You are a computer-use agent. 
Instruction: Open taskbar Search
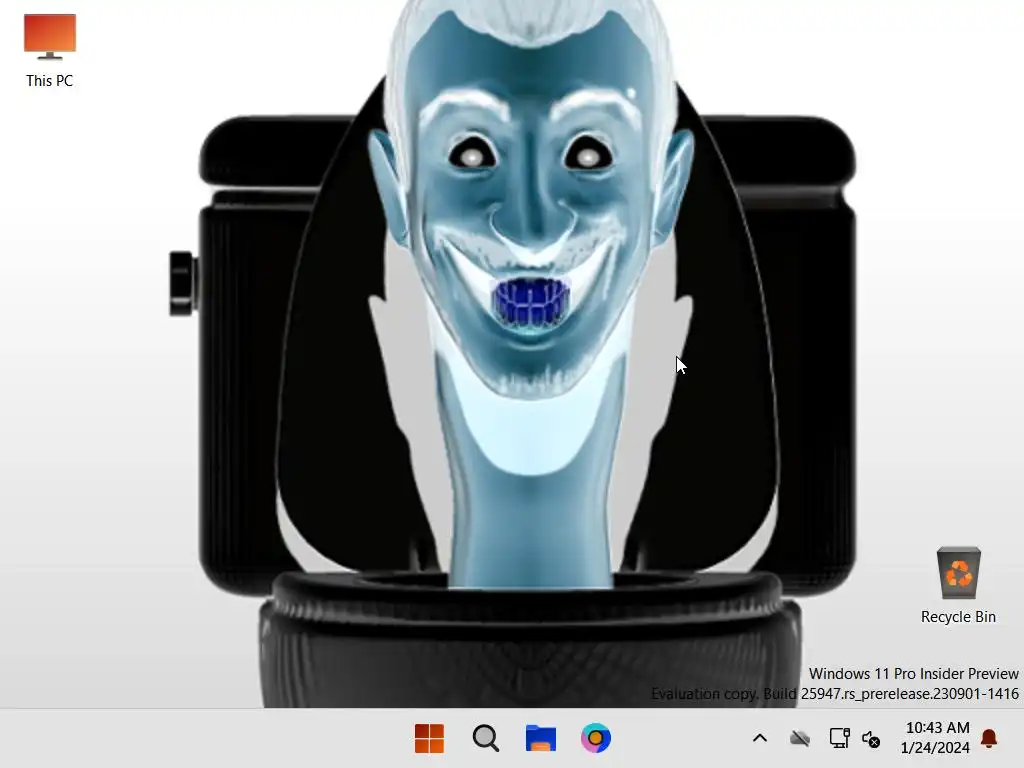485,739
